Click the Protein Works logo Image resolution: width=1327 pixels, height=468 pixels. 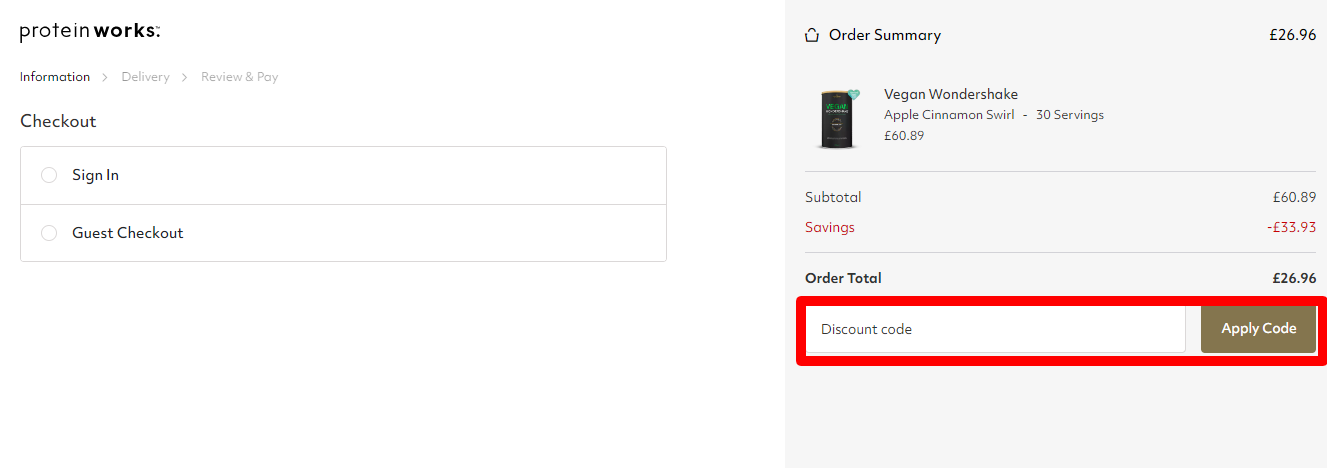(x=90, y=32)
